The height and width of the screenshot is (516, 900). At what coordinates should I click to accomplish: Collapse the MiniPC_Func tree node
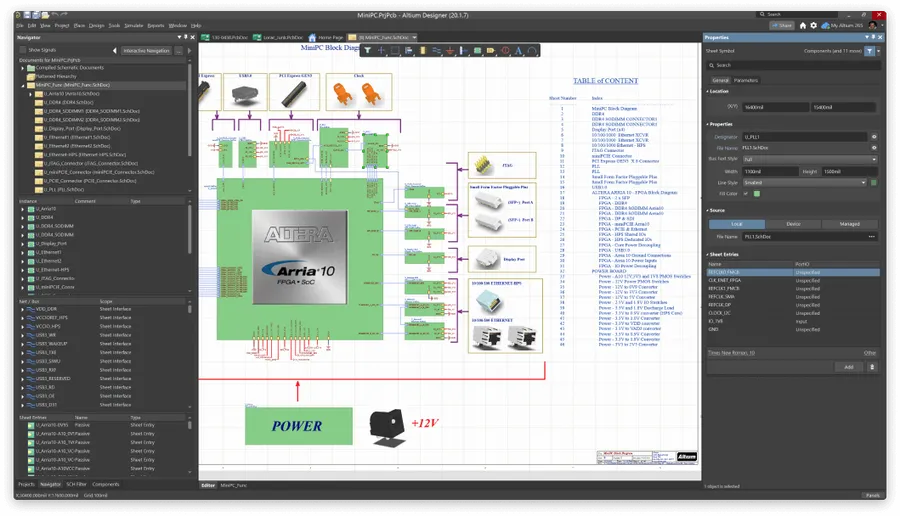(23, 85)
